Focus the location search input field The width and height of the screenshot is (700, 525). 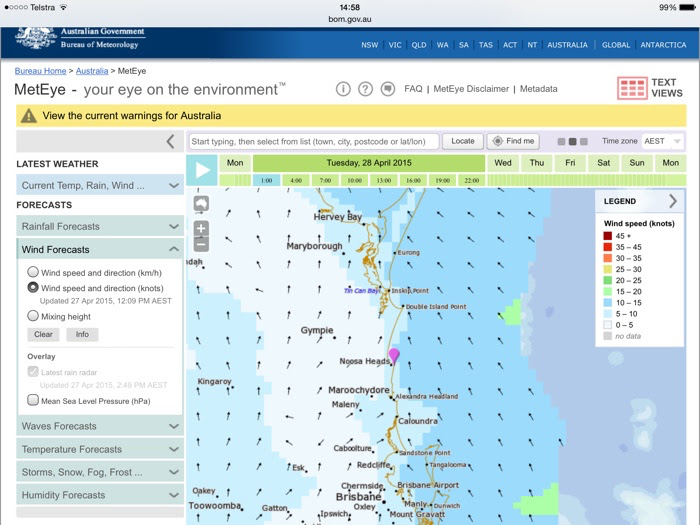coord(313,142)
